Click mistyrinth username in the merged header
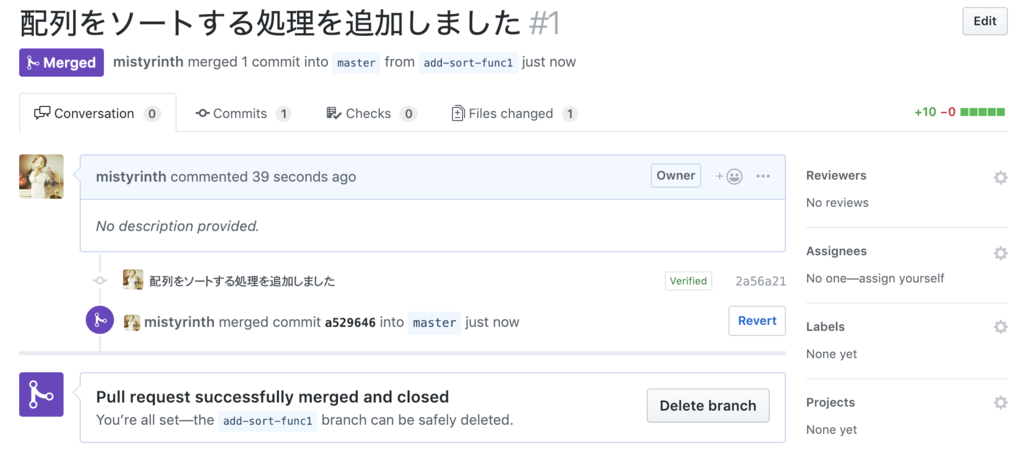1024x454 pixels. pyautogui.click(x=148, y=62)
